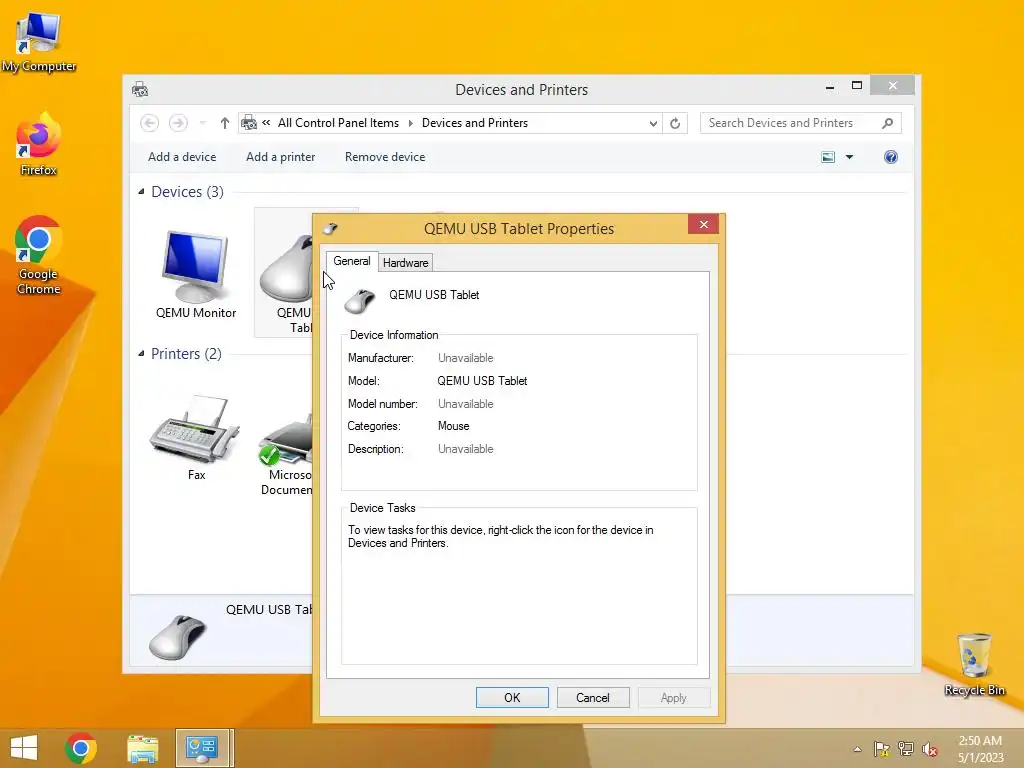This screenshot has width=1024, height=768.
Task: Click the taskbar clock and date
Action: (x=981, y=749)
